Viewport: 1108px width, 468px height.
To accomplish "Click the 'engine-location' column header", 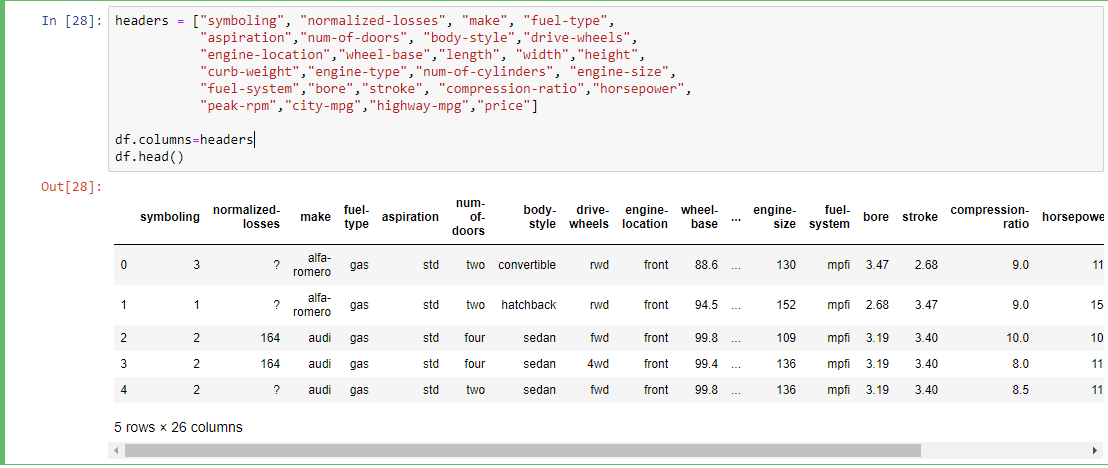I will tap(647, 217).
